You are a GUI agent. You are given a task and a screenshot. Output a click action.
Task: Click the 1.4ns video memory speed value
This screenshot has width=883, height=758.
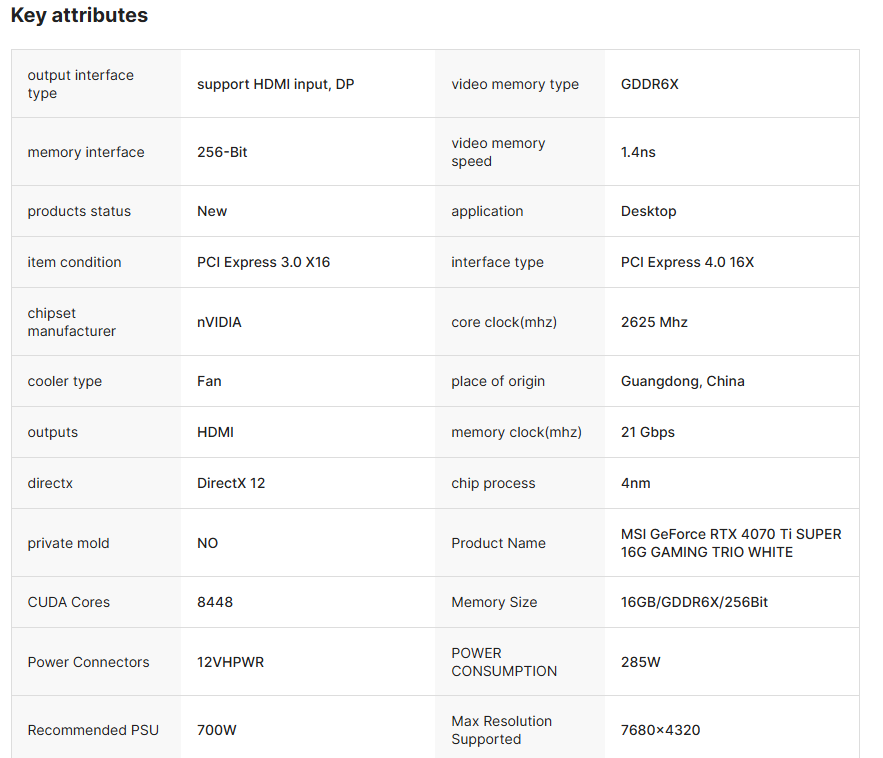[638, 152]
